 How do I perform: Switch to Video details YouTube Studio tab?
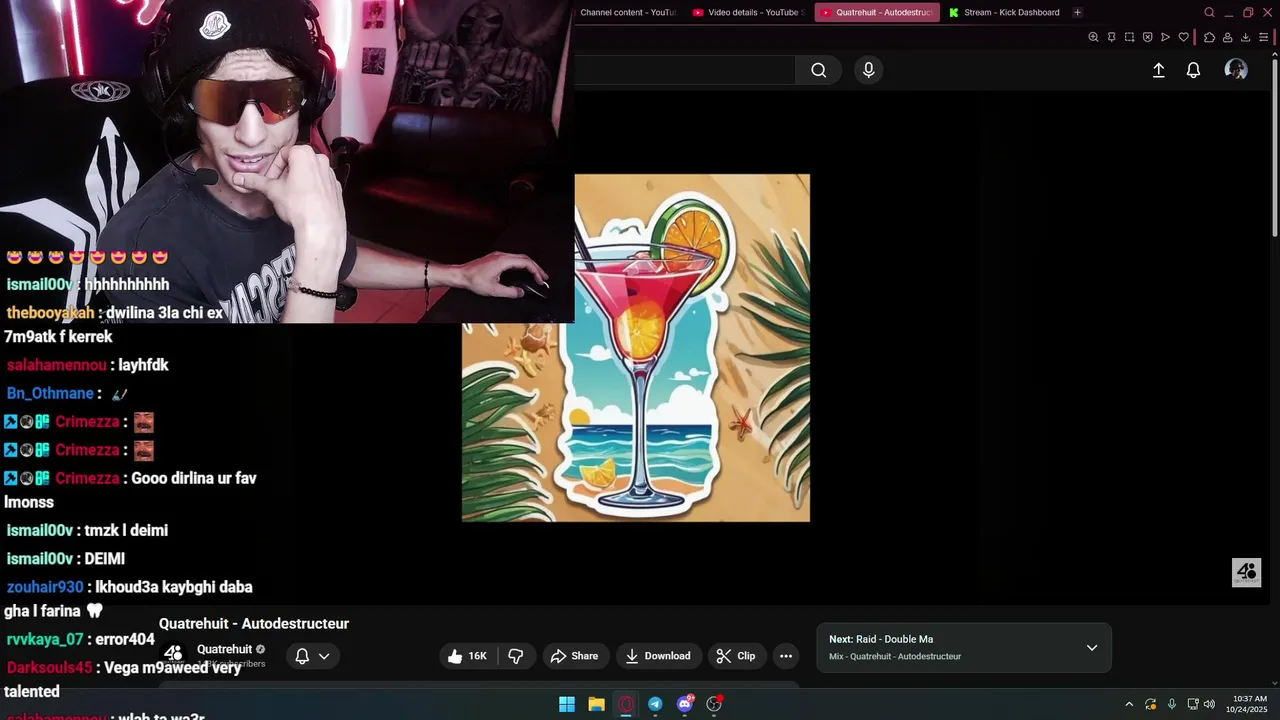point(750,13)
